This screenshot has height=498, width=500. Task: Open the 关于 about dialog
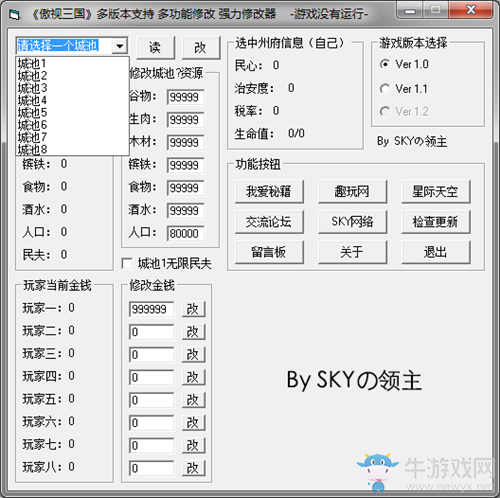352,252
